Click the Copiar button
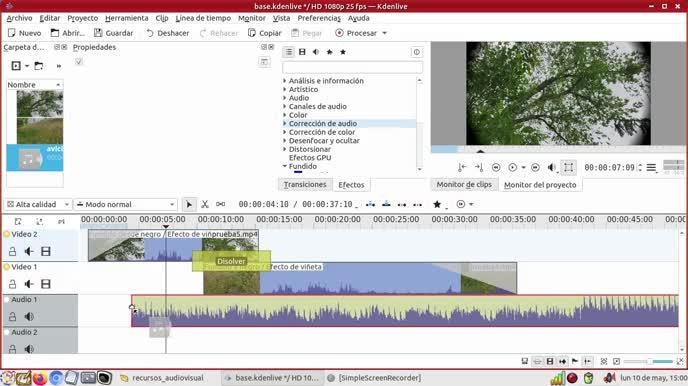The image size is (688, 386). pyautogui.click(x=265, y=33)
